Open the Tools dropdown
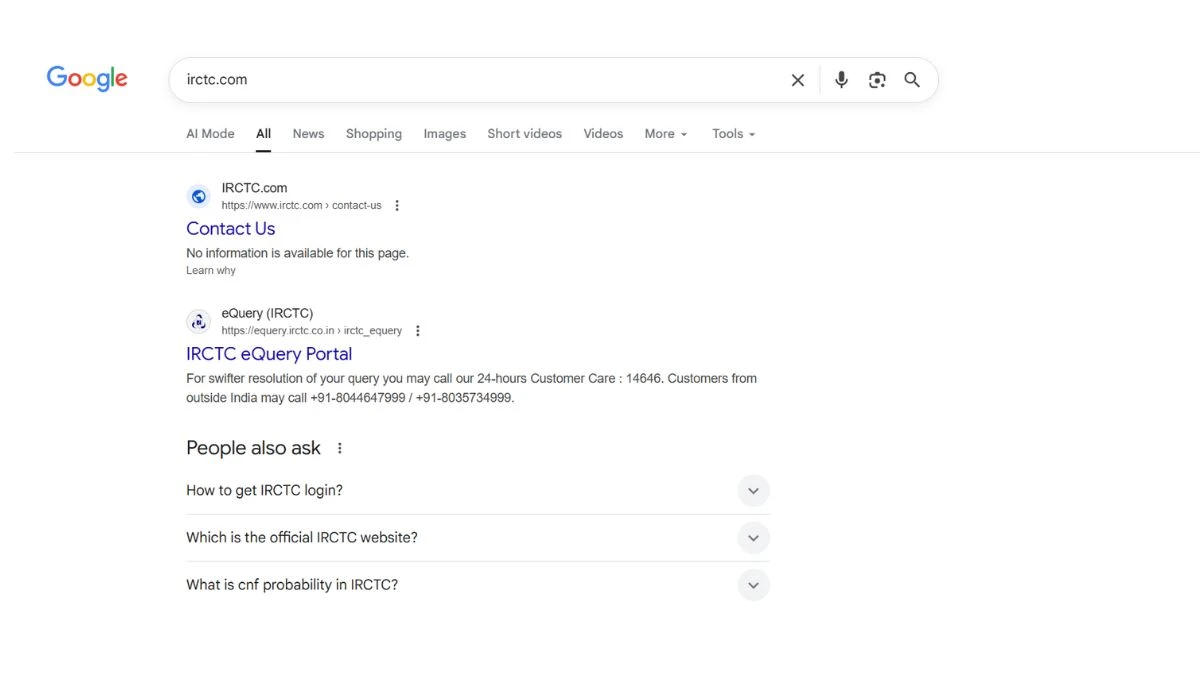The height and width of the screenshot is (675, 1200). pyautogui.click(x=733, y=134)
